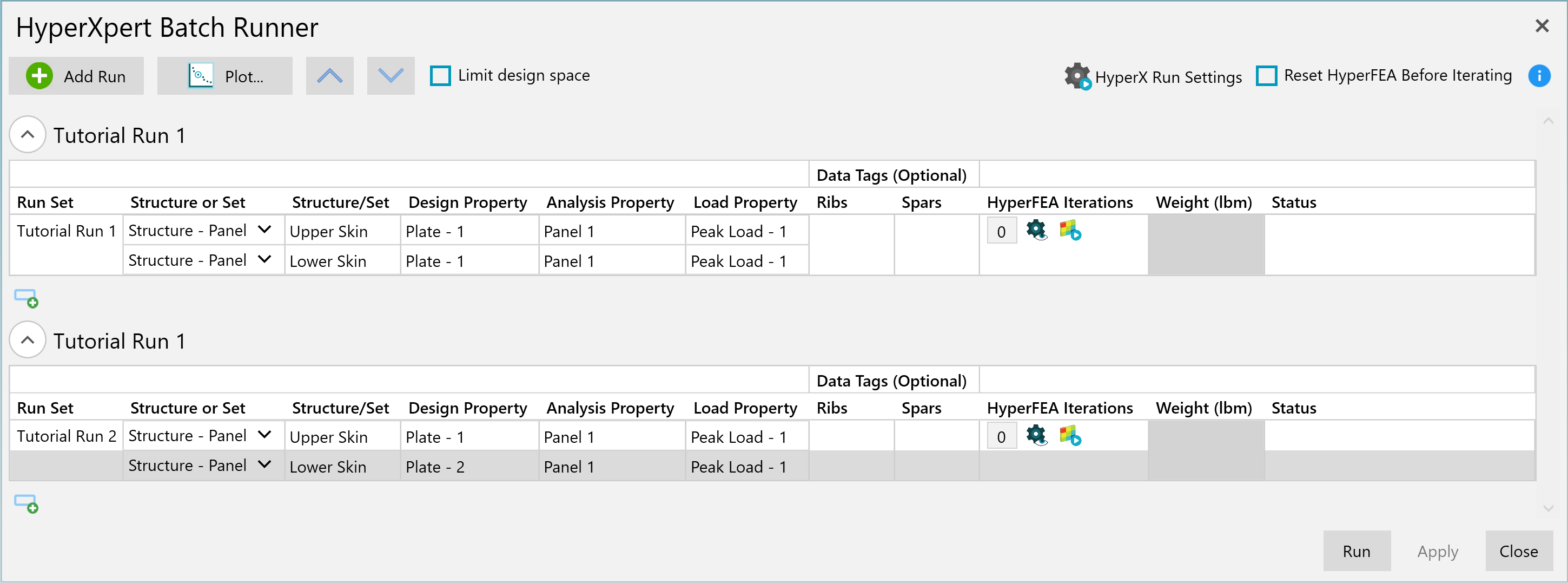Click HyperFEA iterations field for Tutorial Run 1
The width and height of the screenshot is (1568, 583).
[x=1001, y=232]
